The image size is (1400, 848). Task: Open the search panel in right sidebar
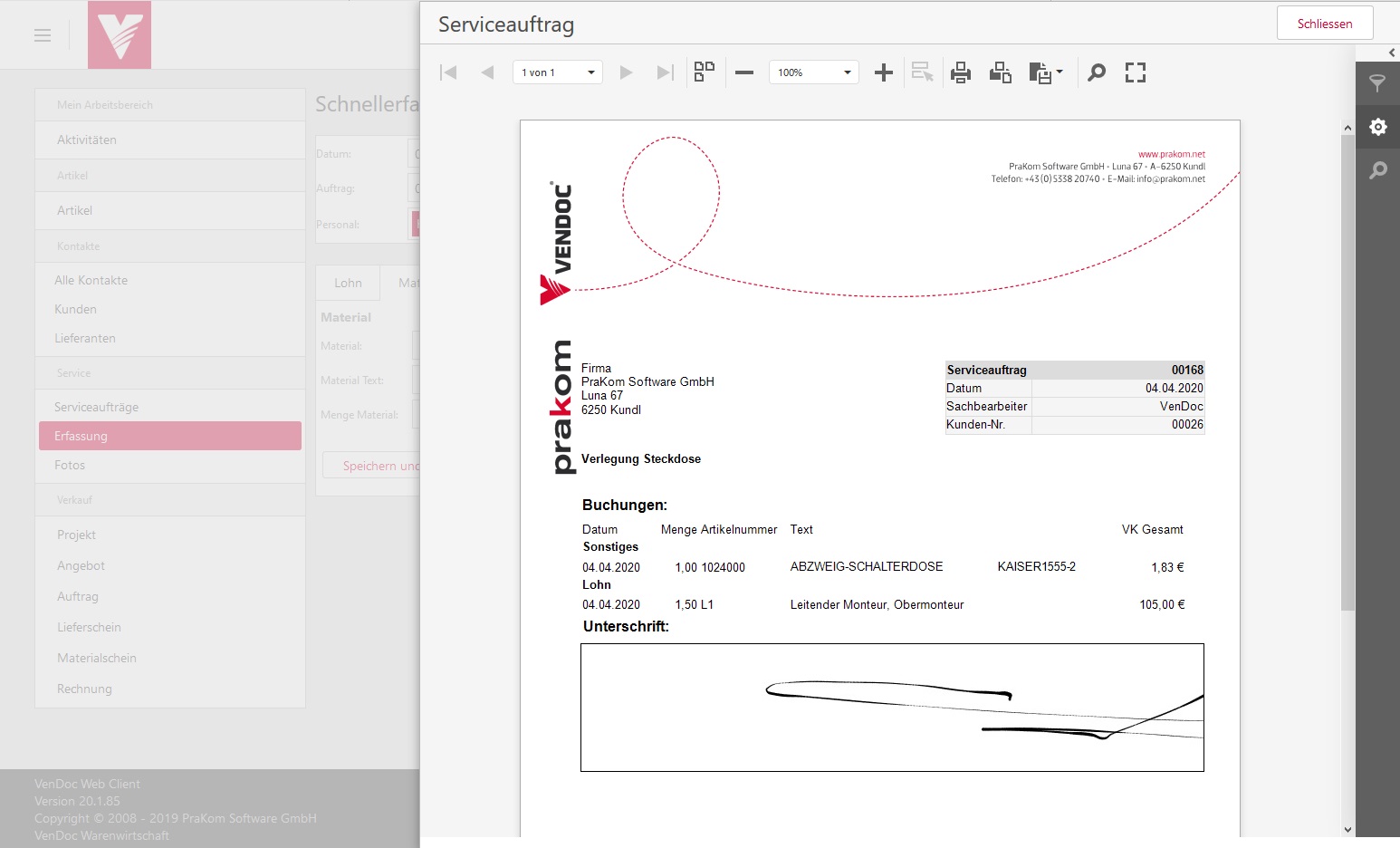(1377, 170)
